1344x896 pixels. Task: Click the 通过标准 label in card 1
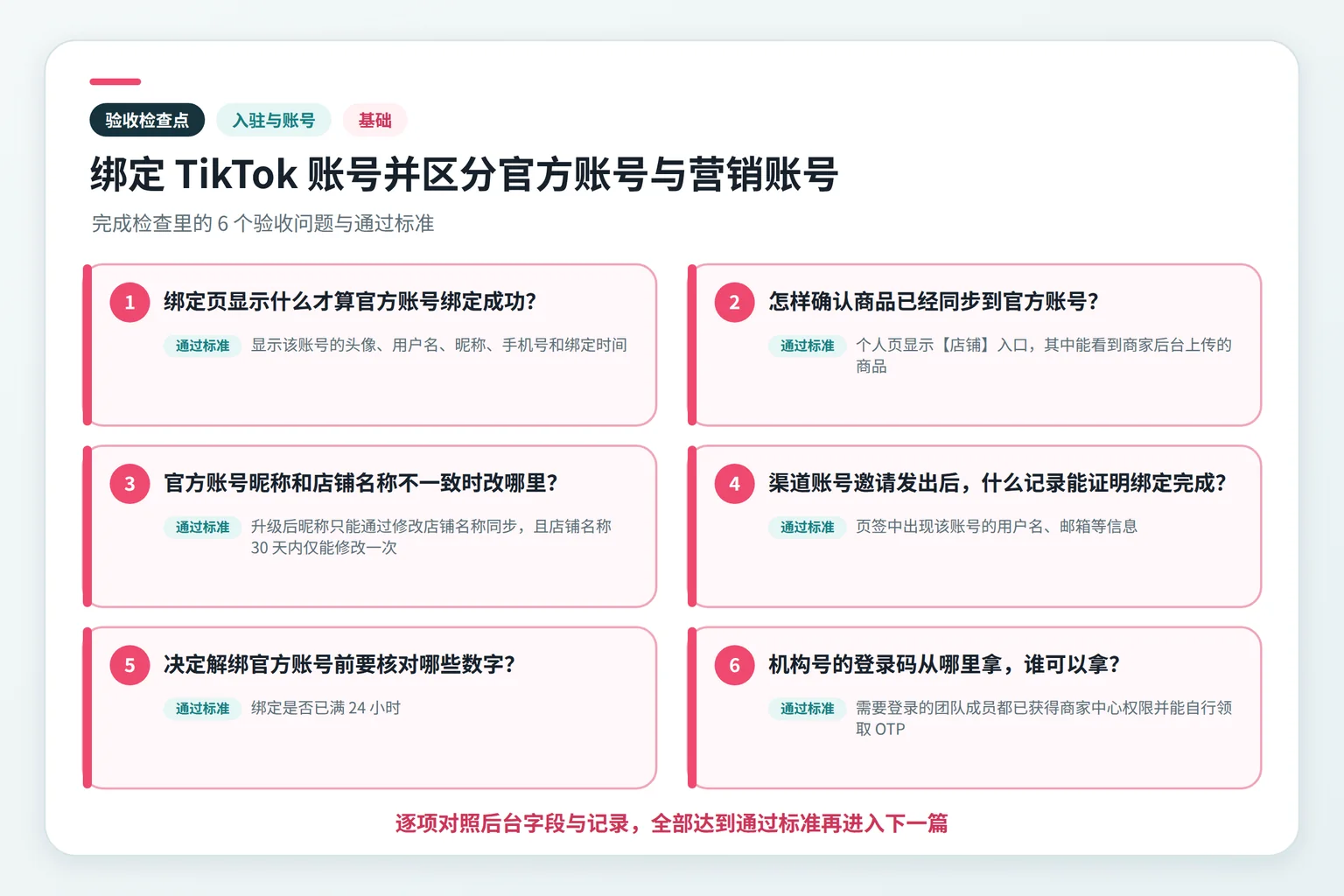pyautogui.click(x=202, y=346)
